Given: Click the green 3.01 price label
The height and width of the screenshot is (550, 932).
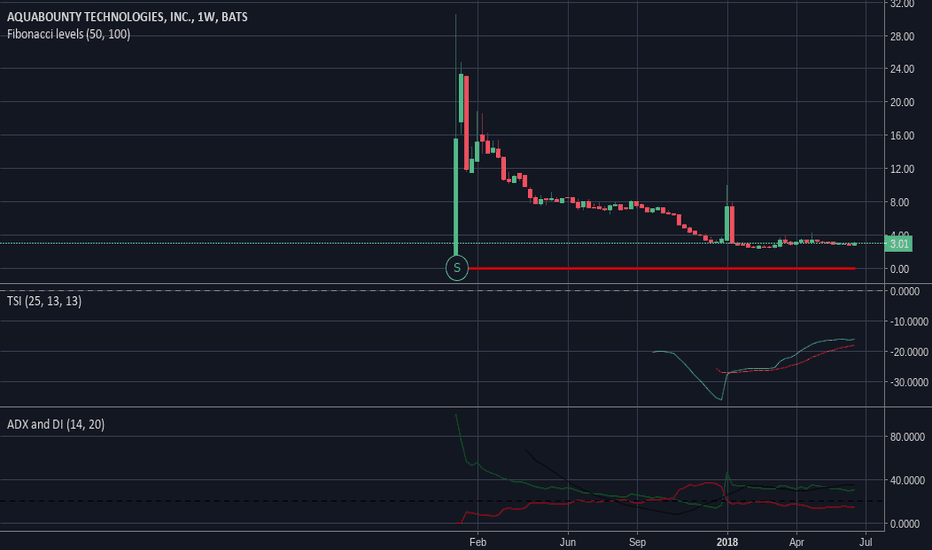Looking at the screenshot, I should [x=899, y=244].
